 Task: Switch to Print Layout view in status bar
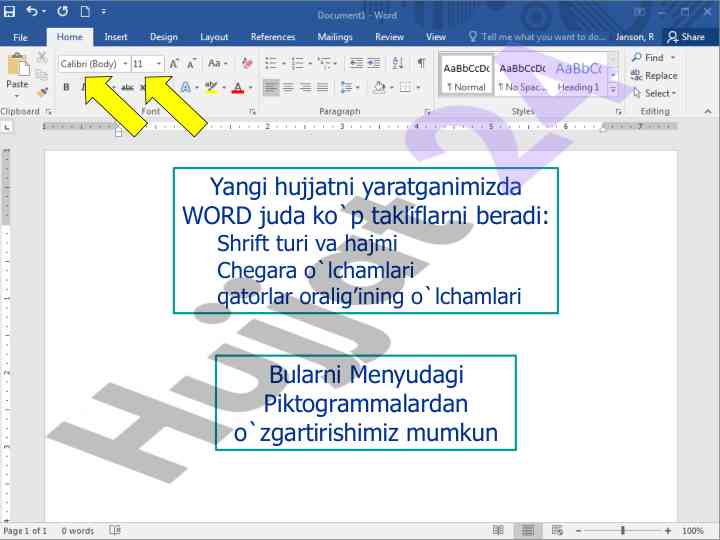(x=528, y=531)
